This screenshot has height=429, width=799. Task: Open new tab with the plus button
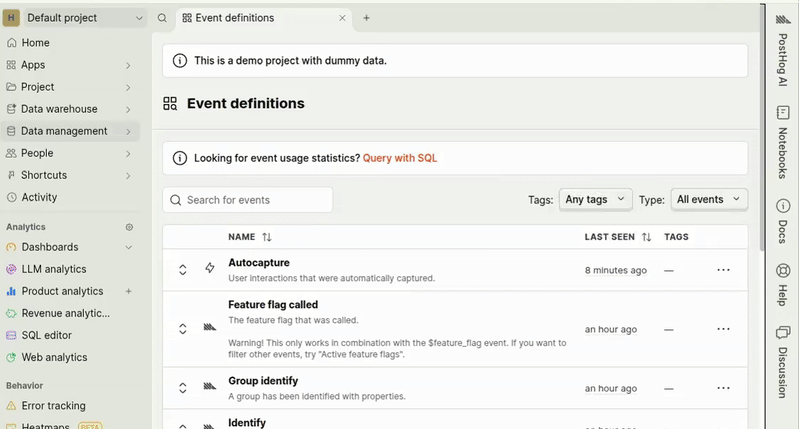(366, 18)
